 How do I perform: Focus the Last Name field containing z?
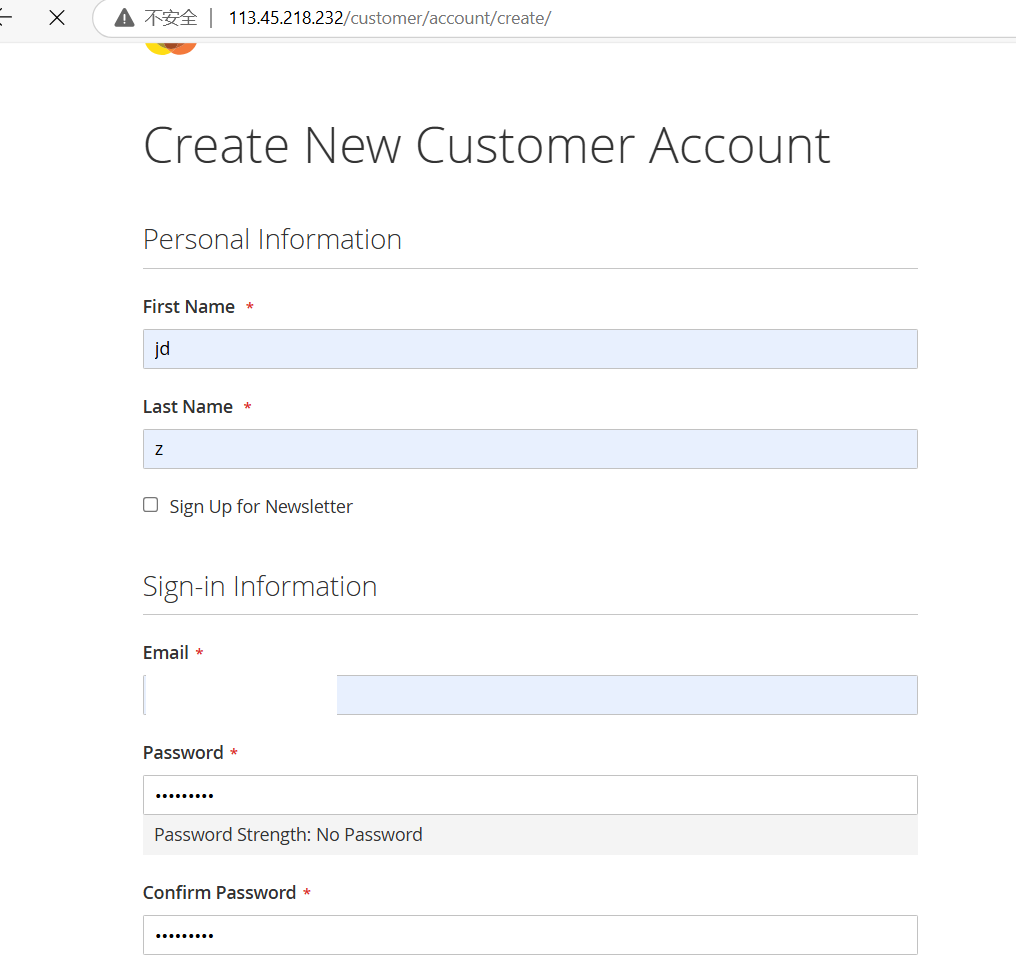click(530, 449)
